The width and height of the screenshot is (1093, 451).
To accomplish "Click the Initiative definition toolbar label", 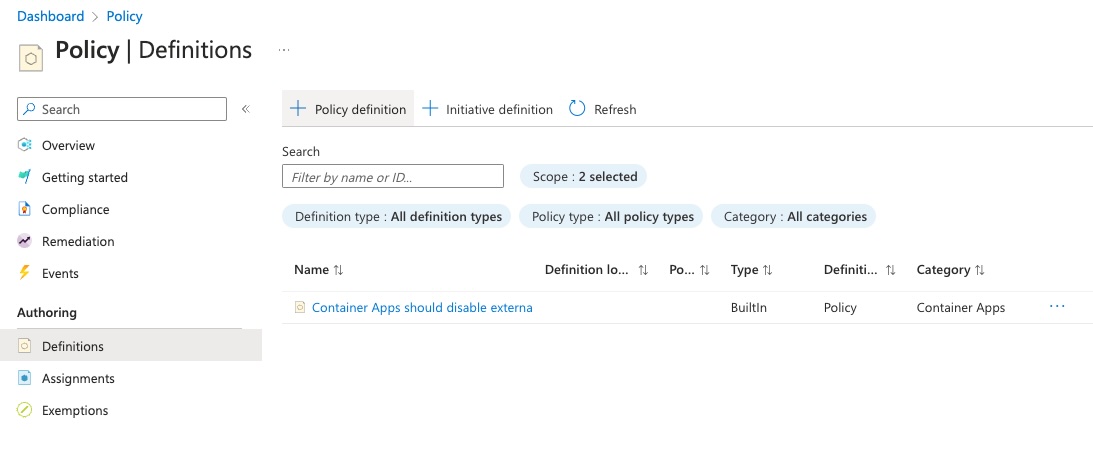I will coord(499,109).
